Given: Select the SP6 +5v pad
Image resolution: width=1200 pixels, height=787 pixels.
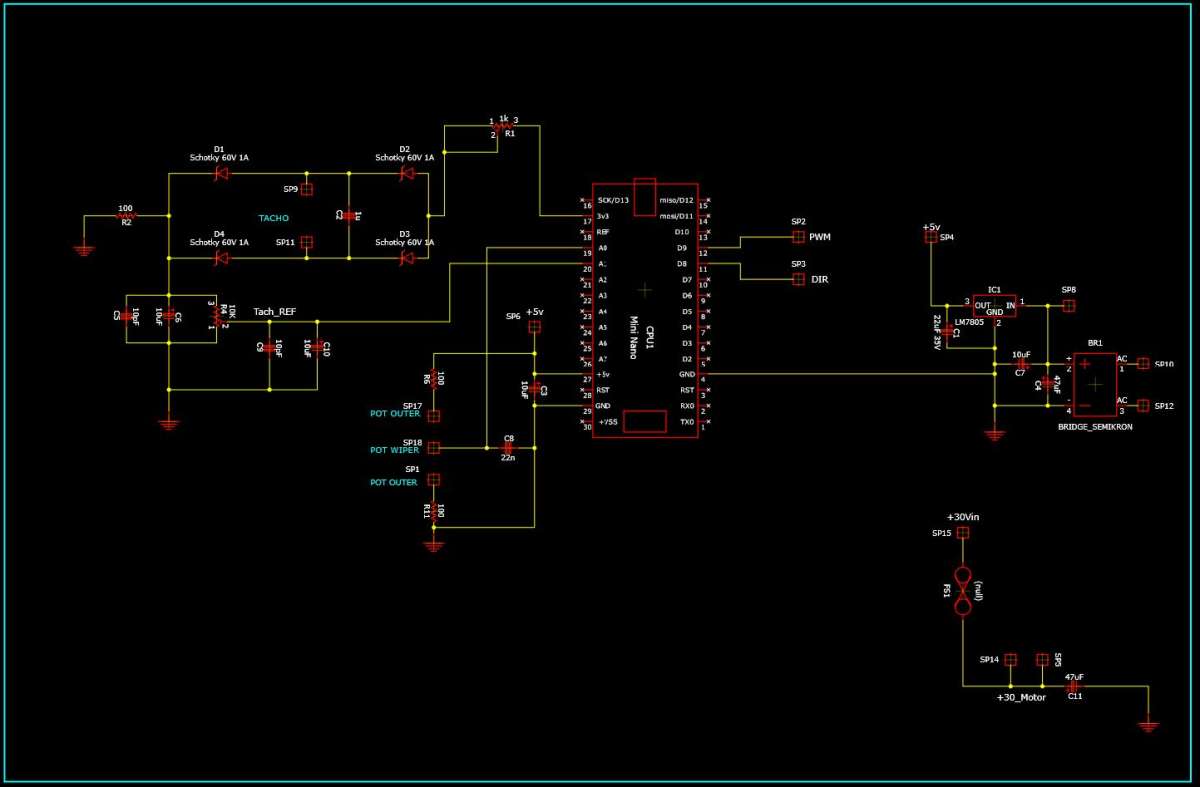Looking at the screenshot, I should 534,327.
